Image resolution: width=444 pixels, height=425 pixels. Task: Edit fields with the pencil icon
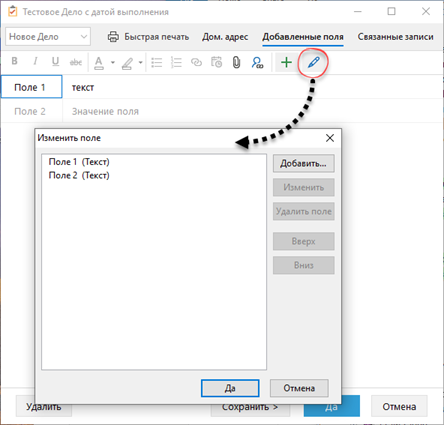(x=313, y=62)
